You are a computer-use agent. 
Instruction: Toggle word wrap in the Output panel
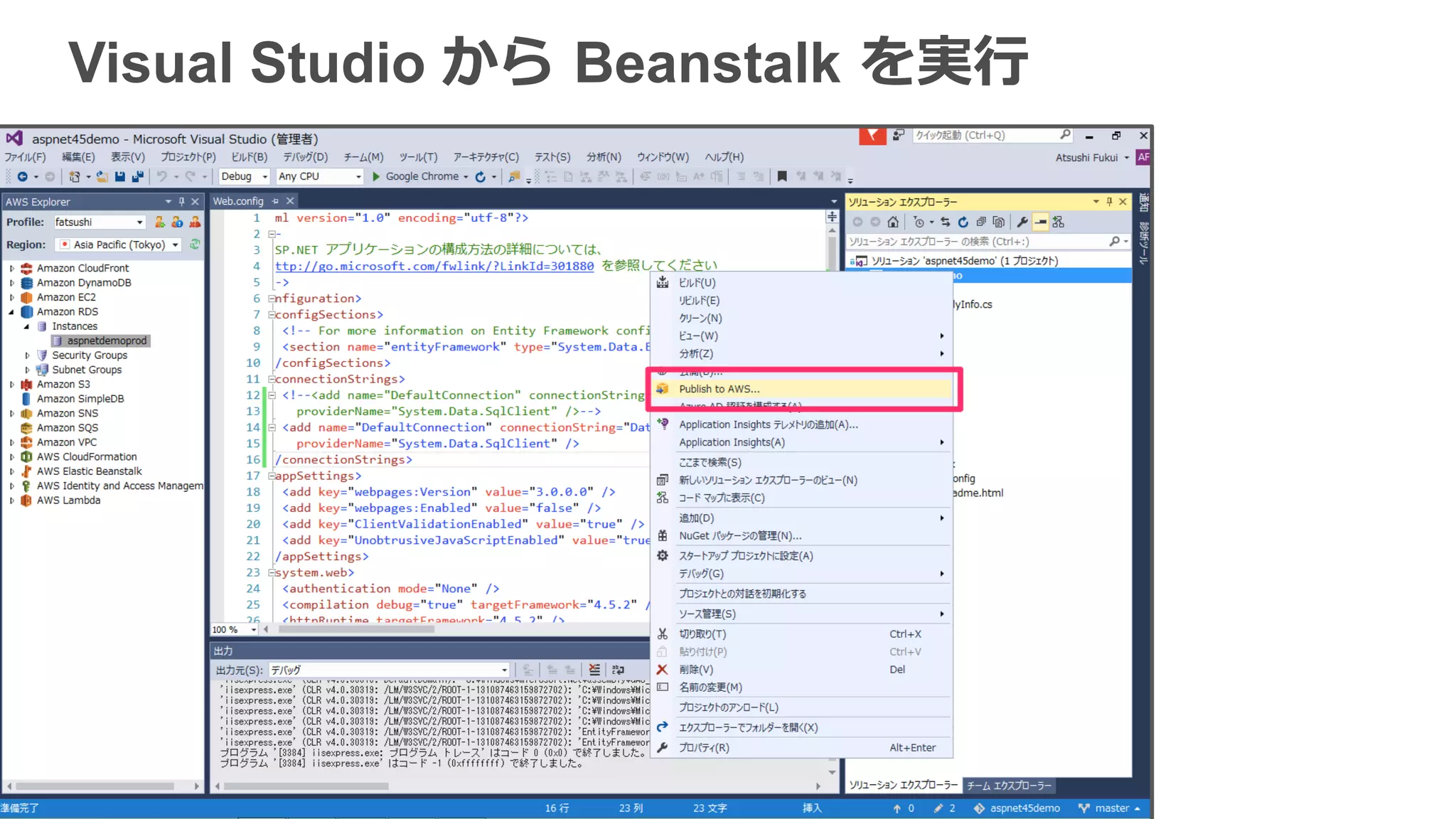coord(618,670)
